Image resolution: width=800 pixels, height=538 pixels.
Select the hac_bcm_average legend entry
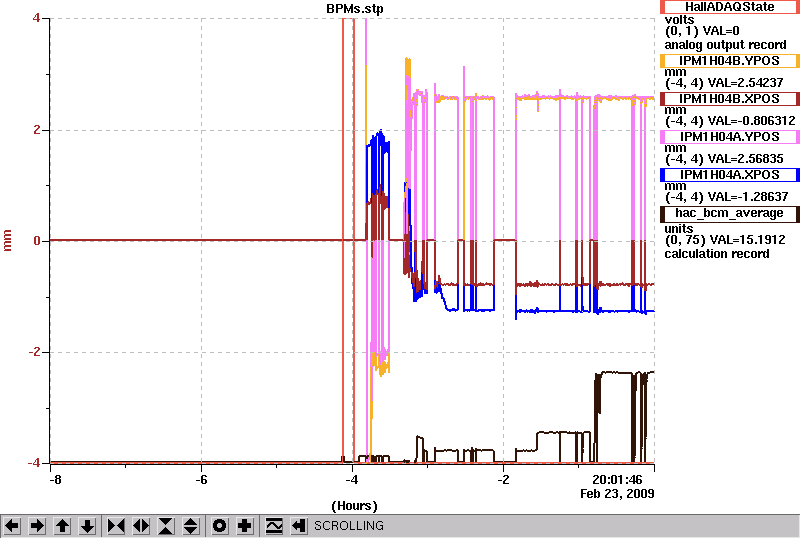[x=730, y=213]
